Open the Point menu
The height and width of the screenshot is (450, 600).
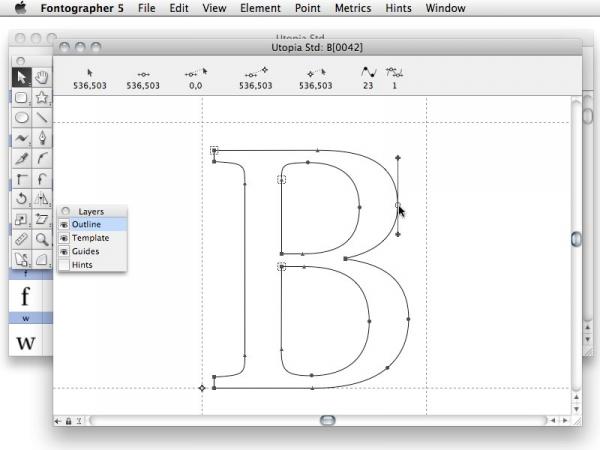[308, 8]
